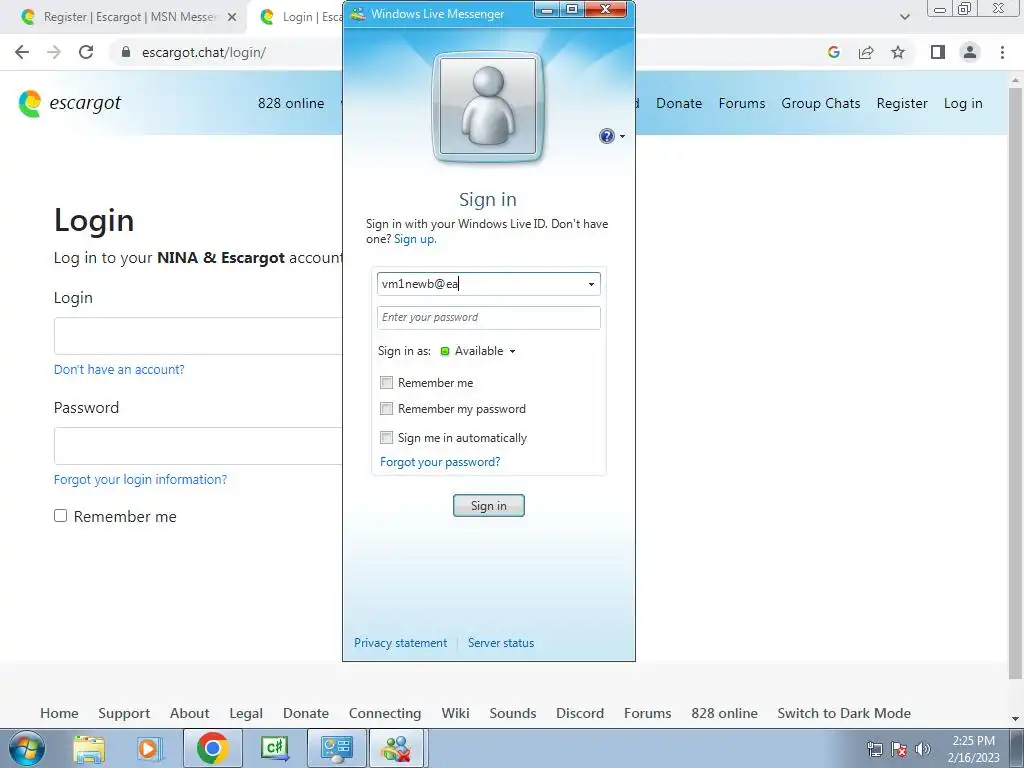Bookmark this page with the star icon
The height and width of the screenshot is (768, 1024).
pyautogui.click(x=898, y=52)
